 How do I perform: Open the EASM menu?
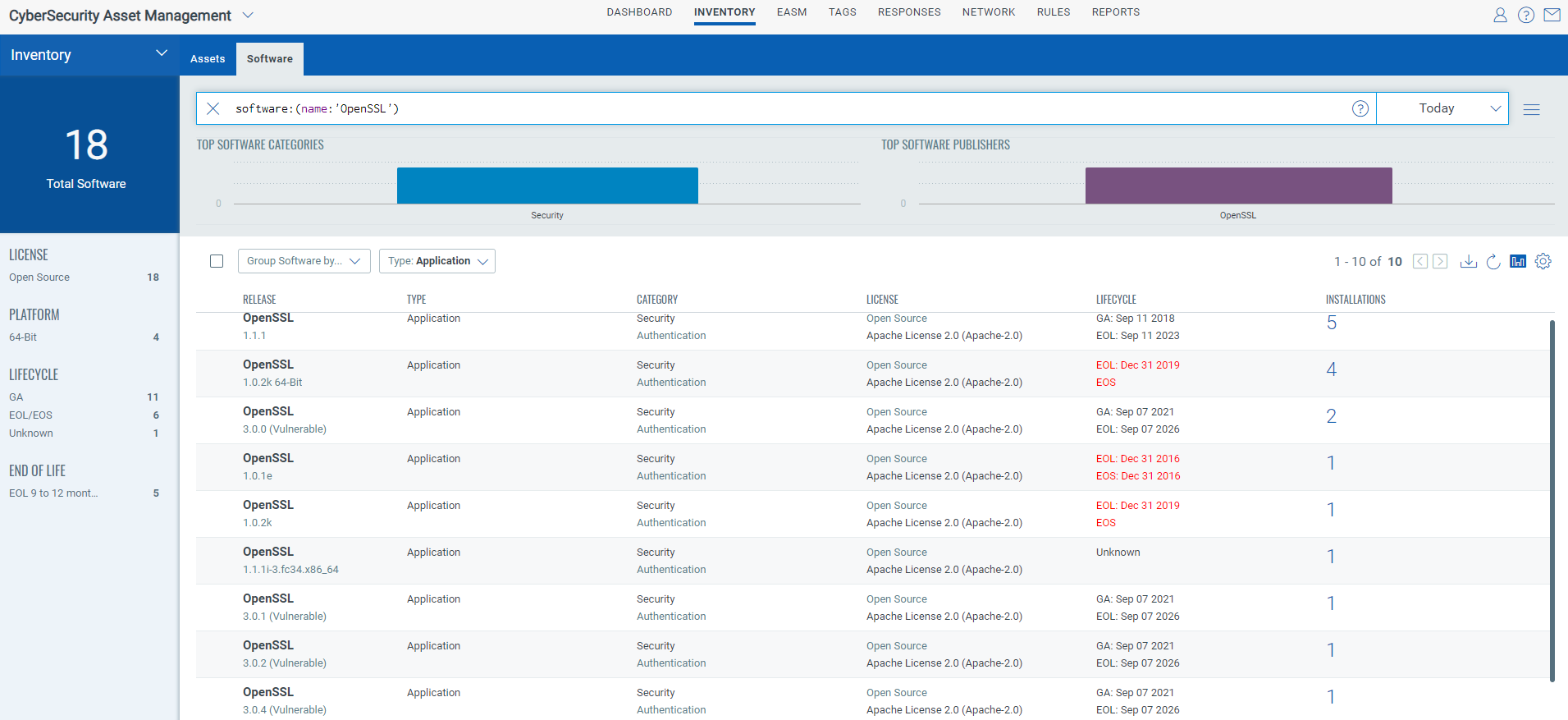click(792, 12)
